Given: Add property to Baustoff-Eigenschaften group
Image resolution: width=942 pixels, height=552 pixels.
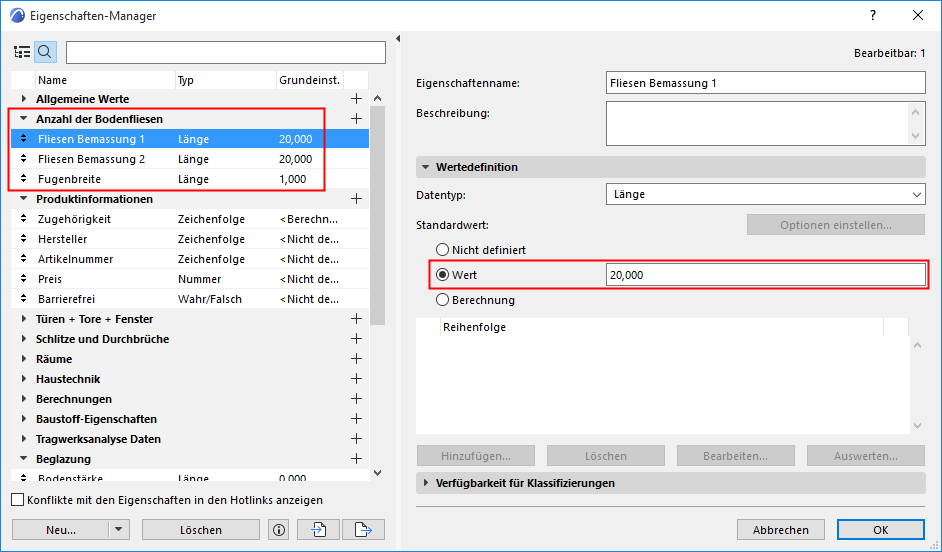Looking at the screenshot, I should 356,419.
